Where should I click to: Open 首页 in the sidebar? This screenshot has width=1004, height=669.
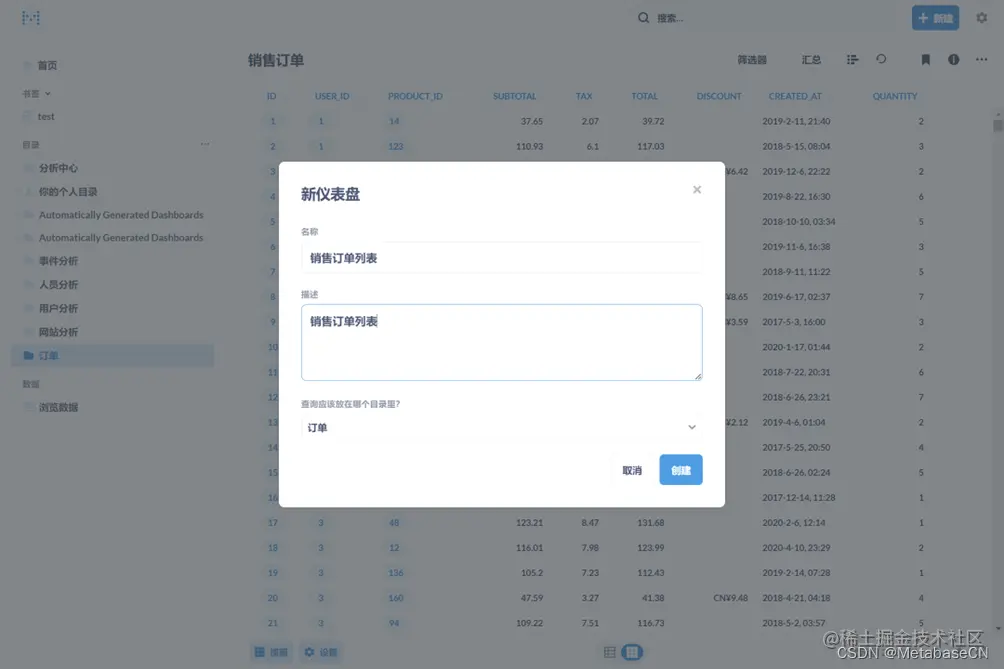click(47, 65)
